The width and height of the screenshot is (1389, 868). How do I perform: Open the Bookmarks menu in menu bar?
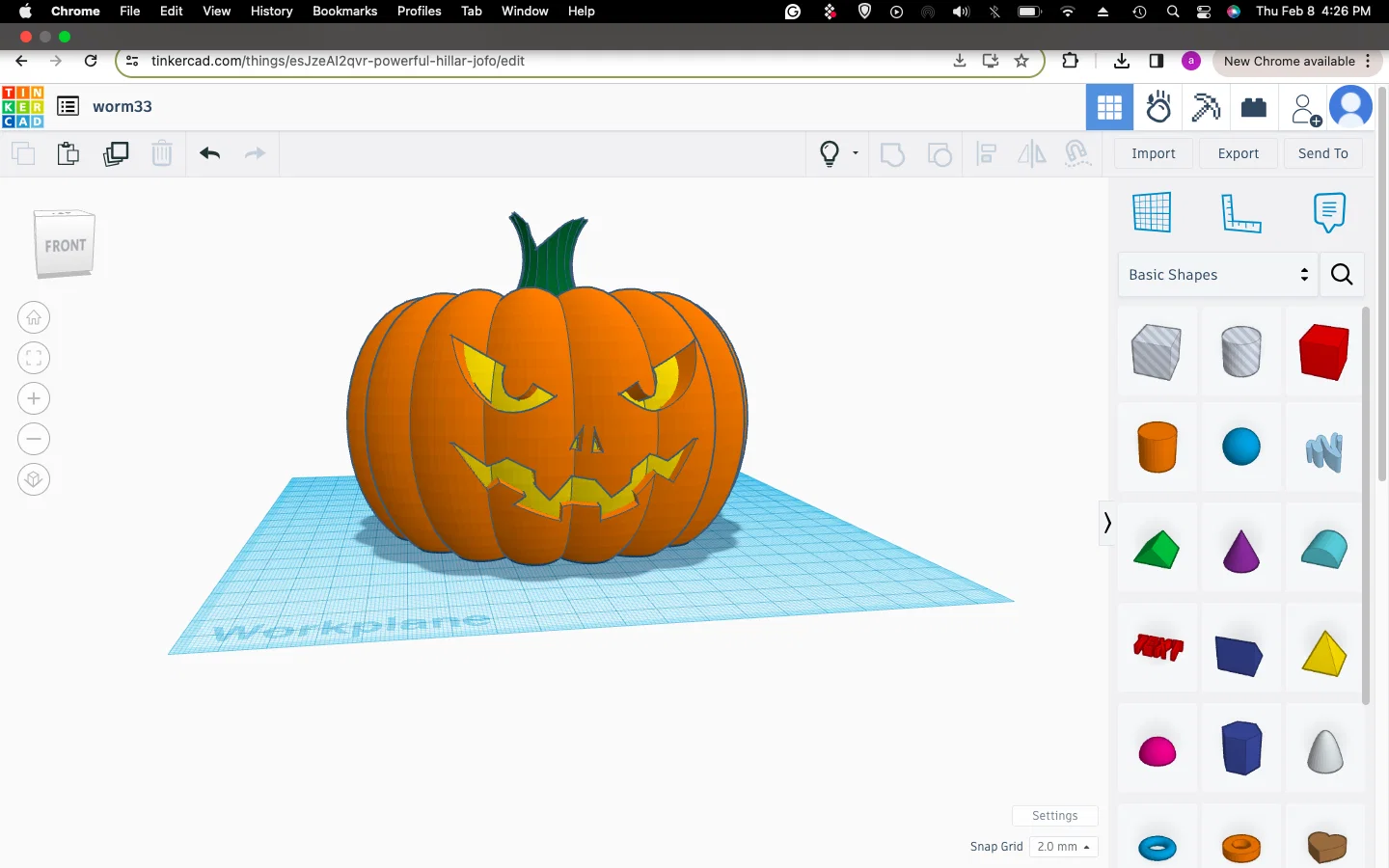click(x=344, y=11)
